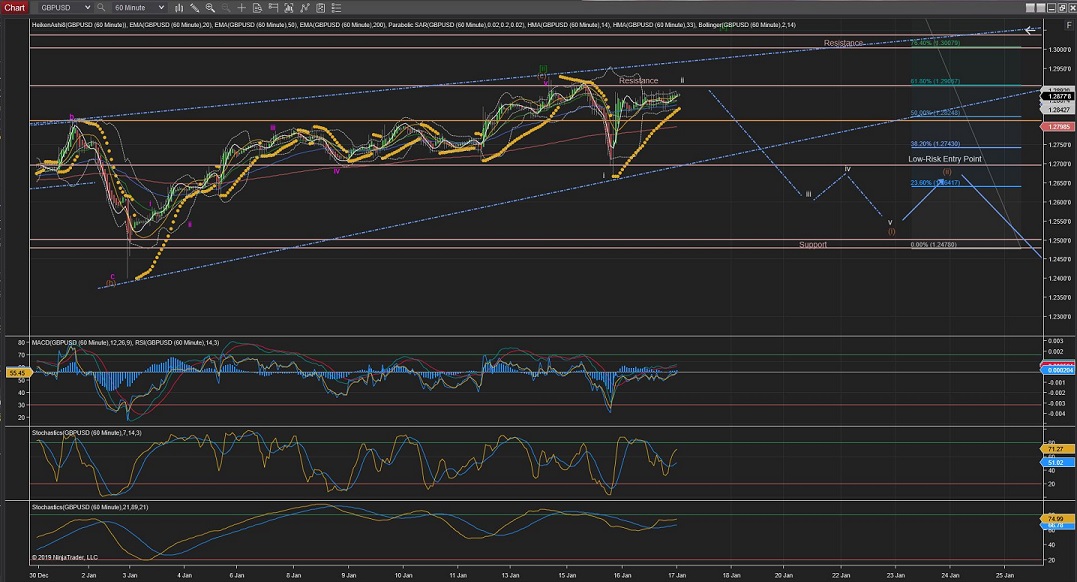This screenshot has height=582, width=1077.
Task: Click the zoom in magnifier icon
Action: coord(210,7)
